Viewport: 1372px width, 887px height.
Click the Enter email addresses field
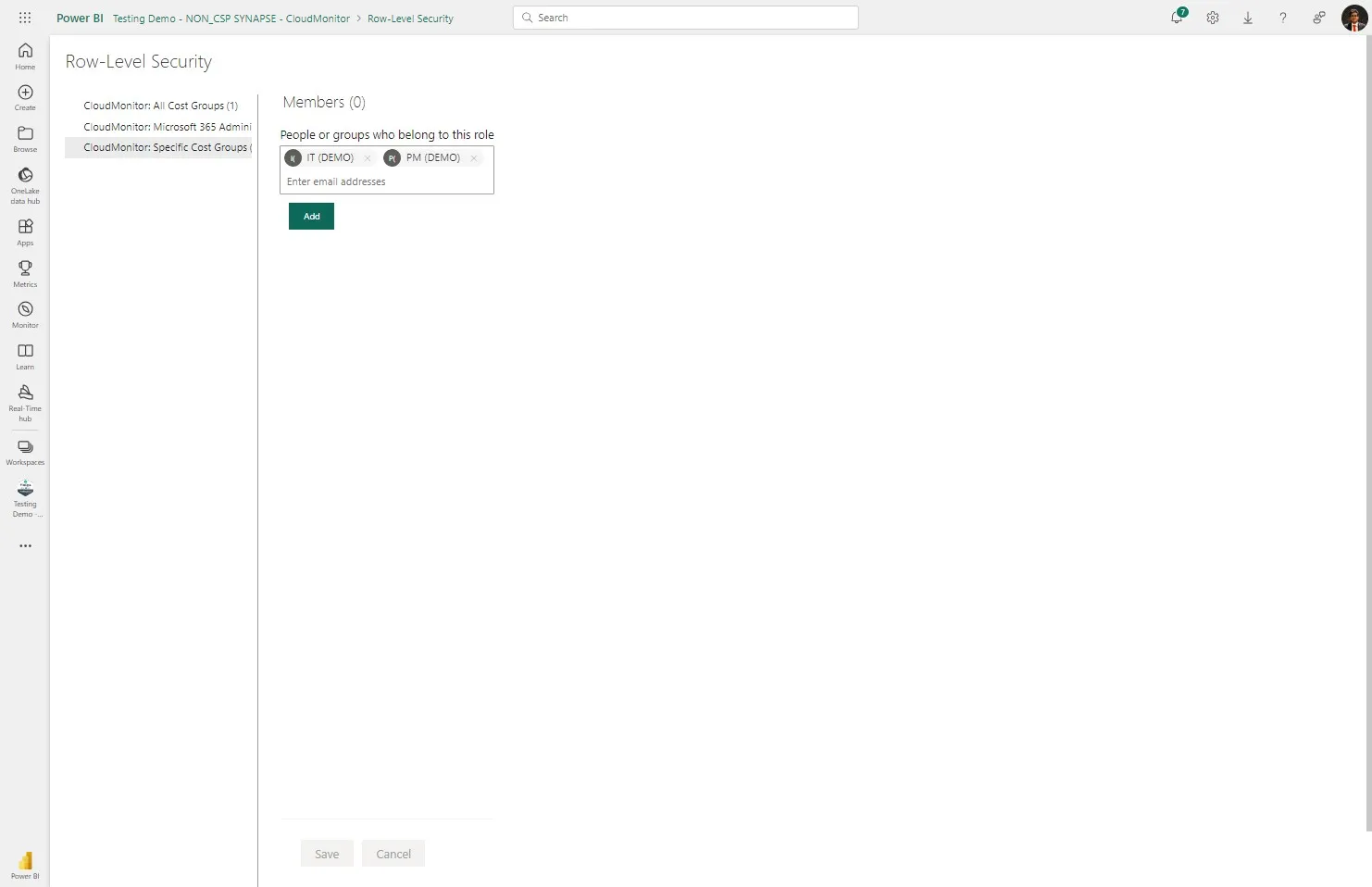(387, 181)
